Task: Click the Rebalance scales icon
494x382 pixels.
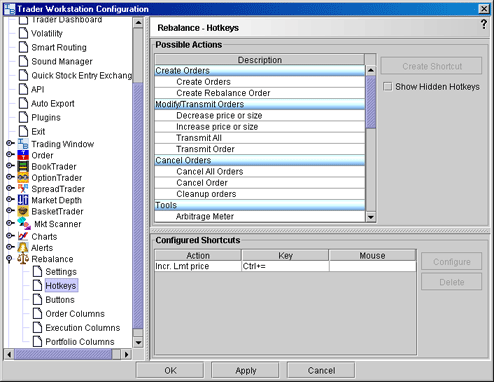Action: [23, 259]
